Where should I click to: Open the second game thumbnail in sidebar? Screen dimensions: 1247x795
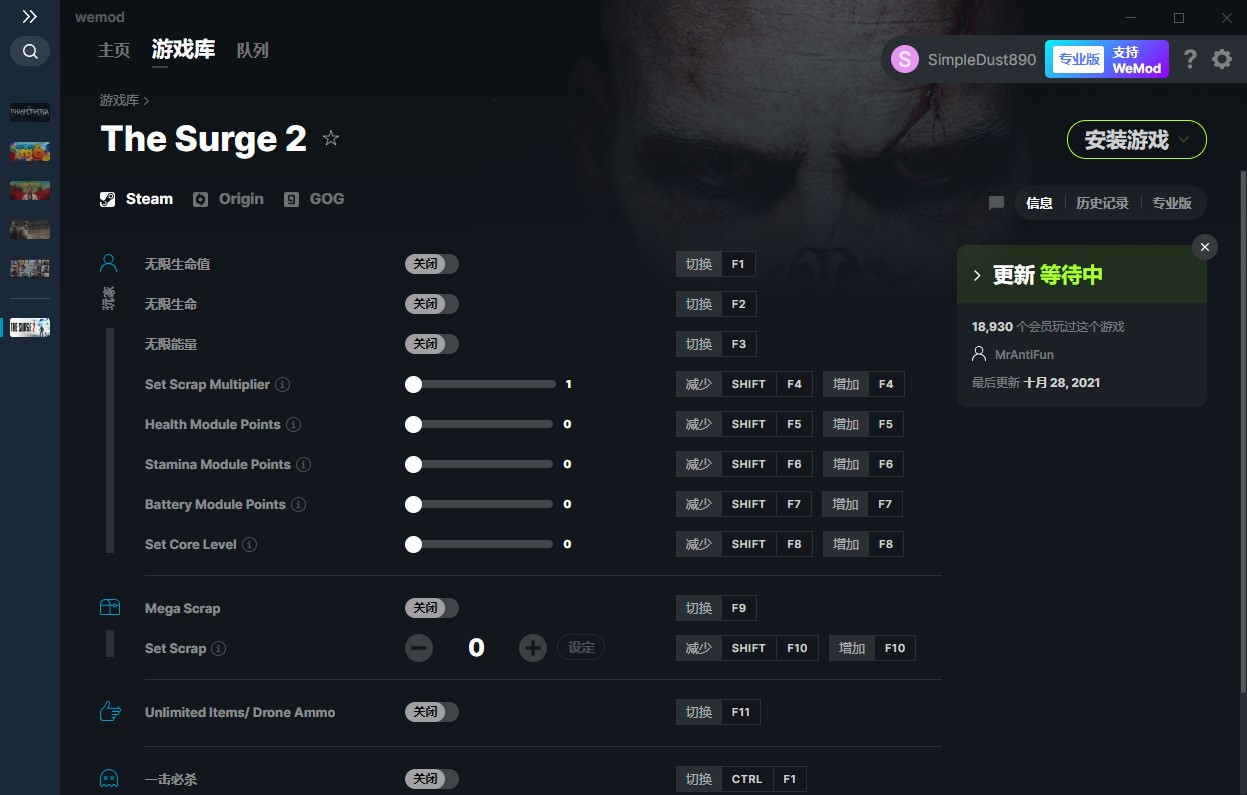(30, 151)
